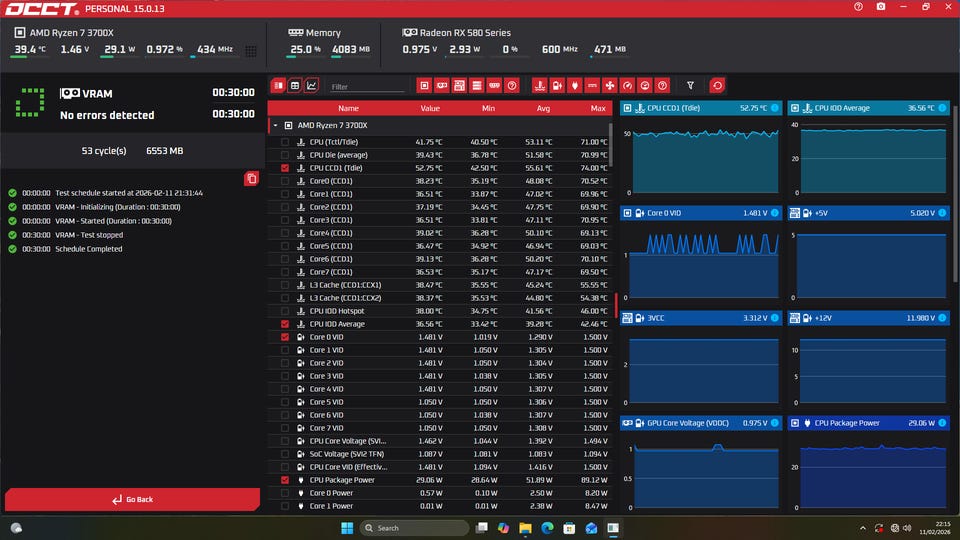Screen dimensions: 960x540
Task: Toggle the fan sensor filter icon
Action: pyautogui.click(x=609, y=86)
